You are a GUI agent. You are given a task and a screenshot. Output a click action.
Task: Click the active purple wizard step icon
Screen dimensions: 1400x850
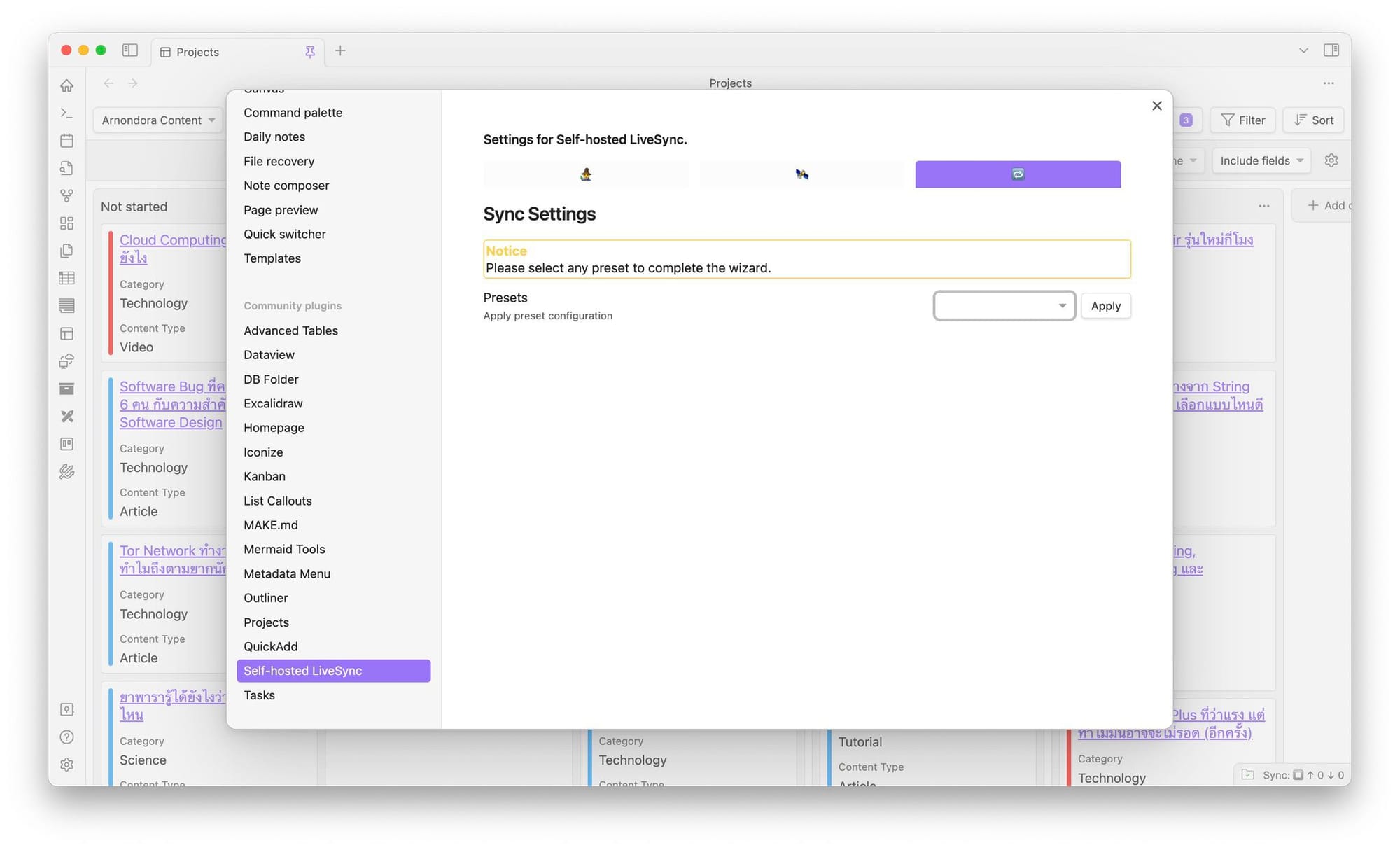1018,174
